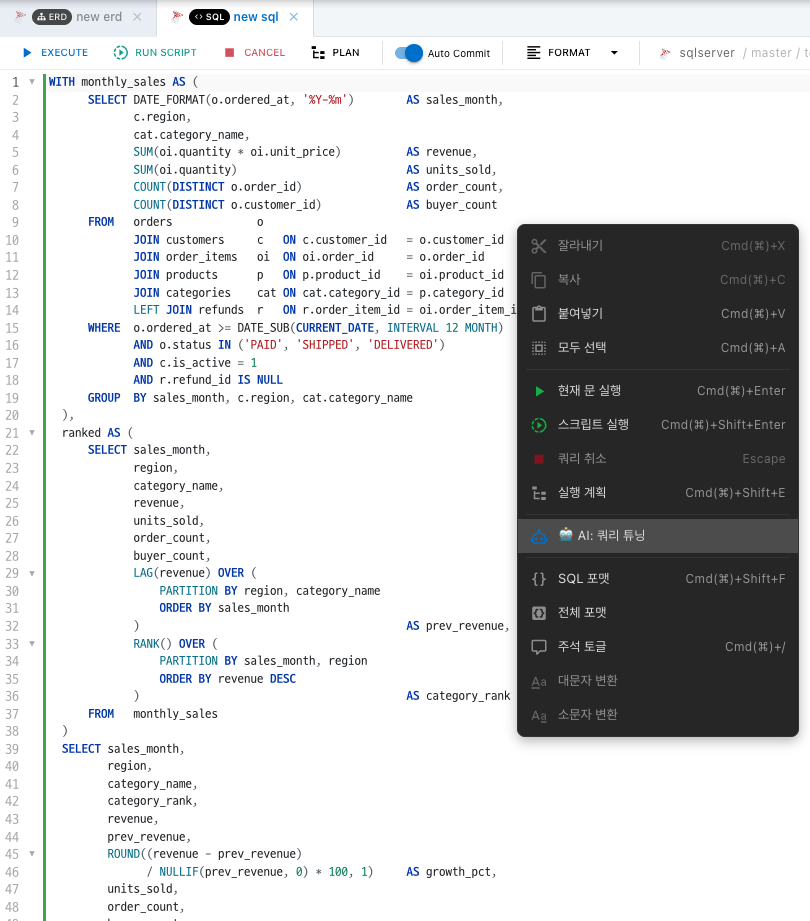This screenshot has height=921, width=810.
Task: Click the sqlserver connection name
Action: click(x=707, y=53)
